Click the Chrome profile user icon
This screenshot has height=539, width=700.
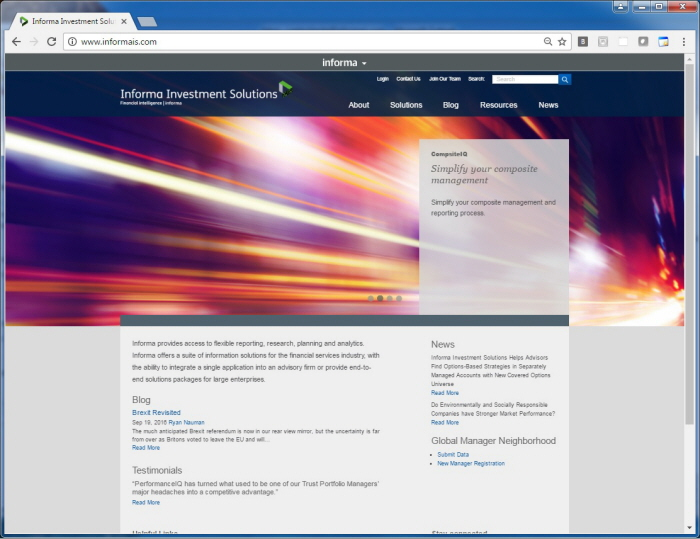click(x=621, y=6)
